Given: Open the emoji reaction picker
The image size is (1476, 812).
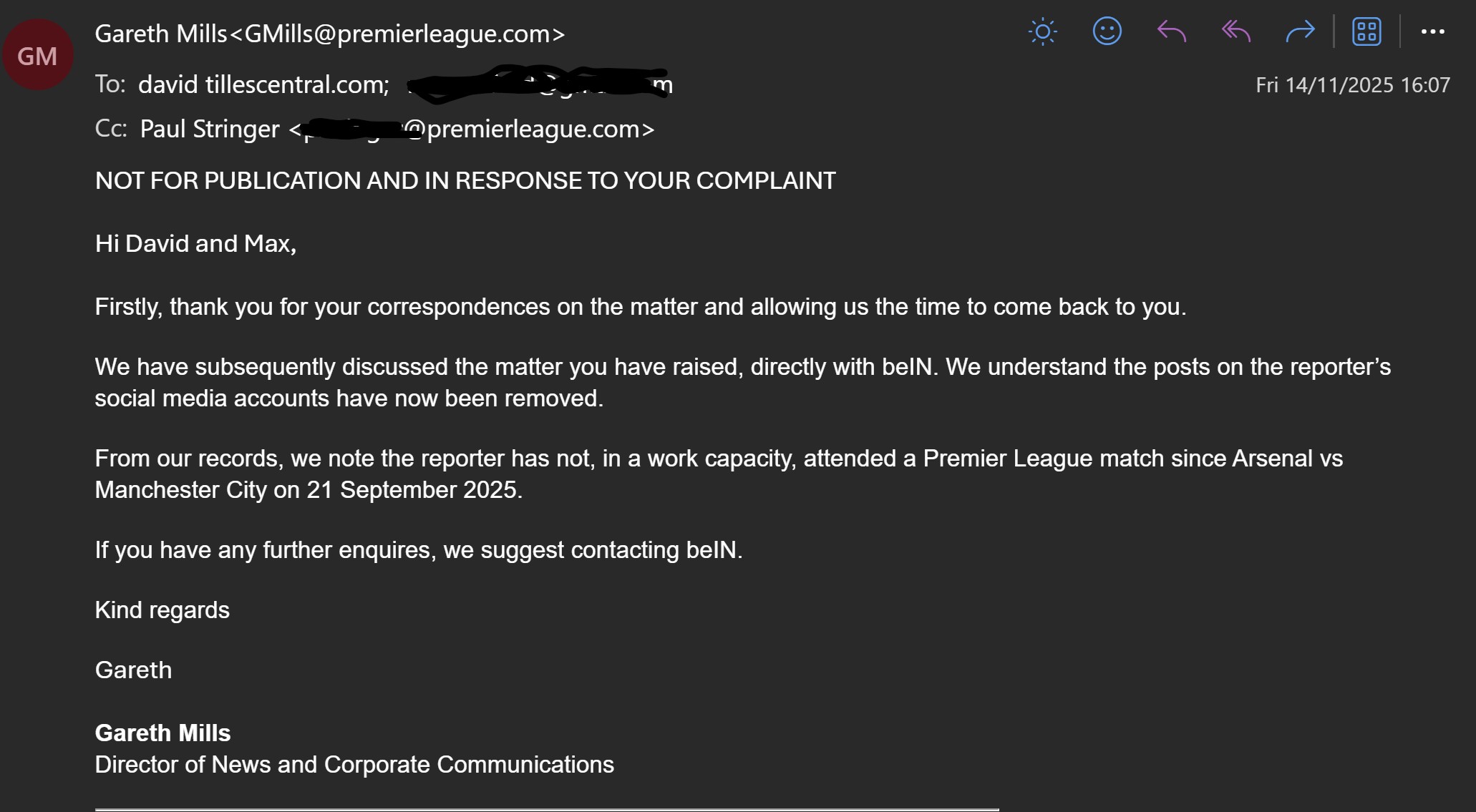Looking at the screenshot, I should point(1107,32).
